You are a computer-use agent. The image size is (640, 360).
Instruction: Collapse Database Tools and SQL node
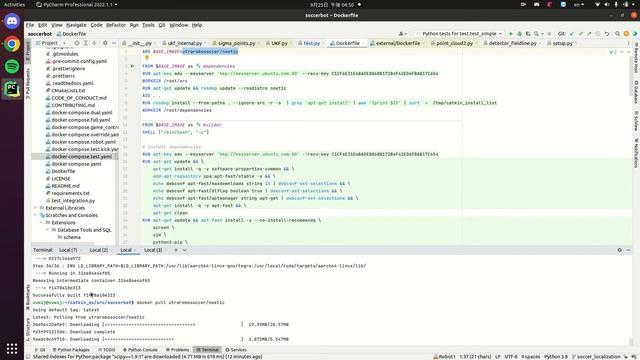pyautogui.click(x=47, y=230)
